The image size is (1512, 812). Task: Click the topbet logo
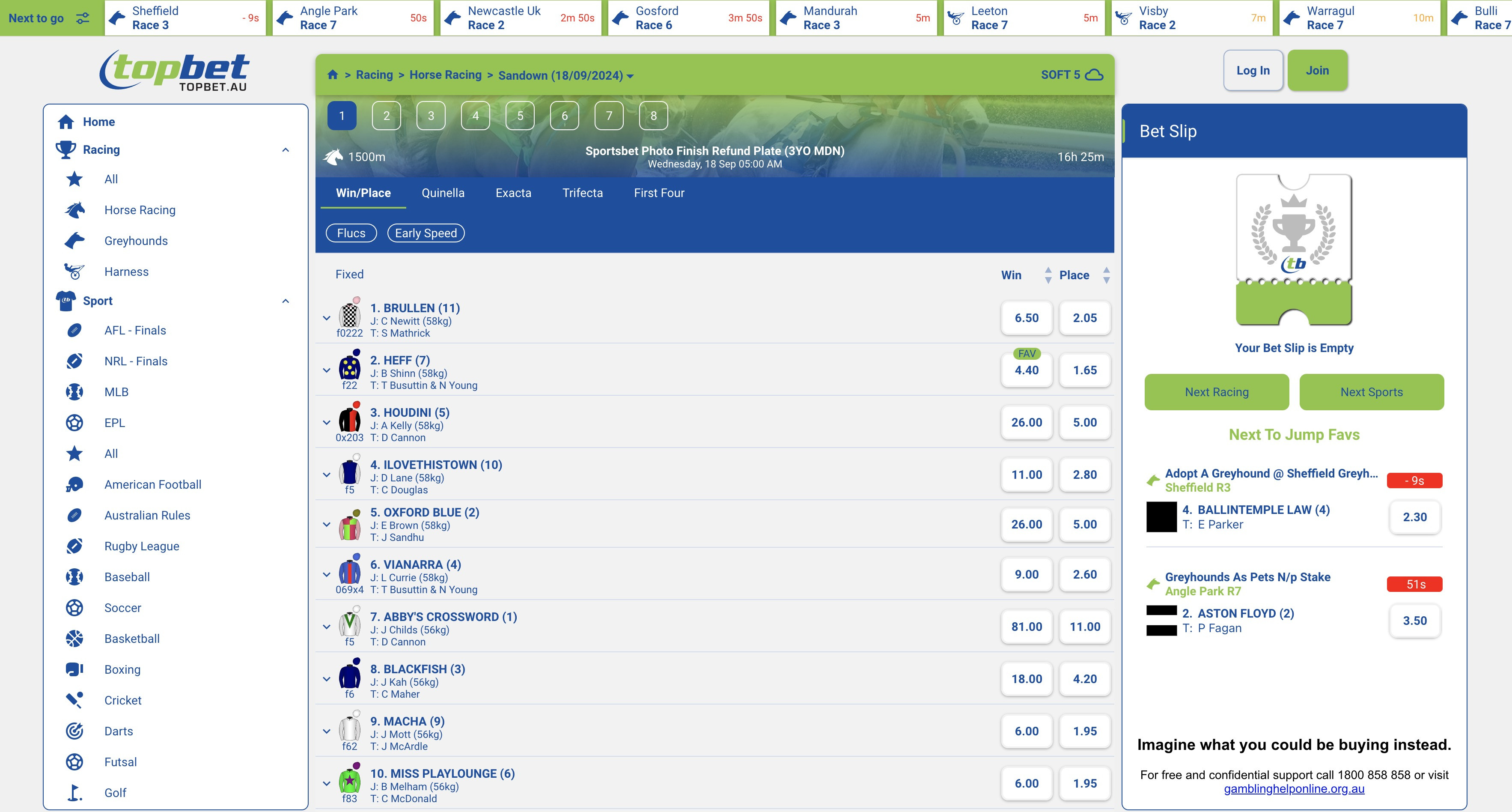click(x=174, y=70)
